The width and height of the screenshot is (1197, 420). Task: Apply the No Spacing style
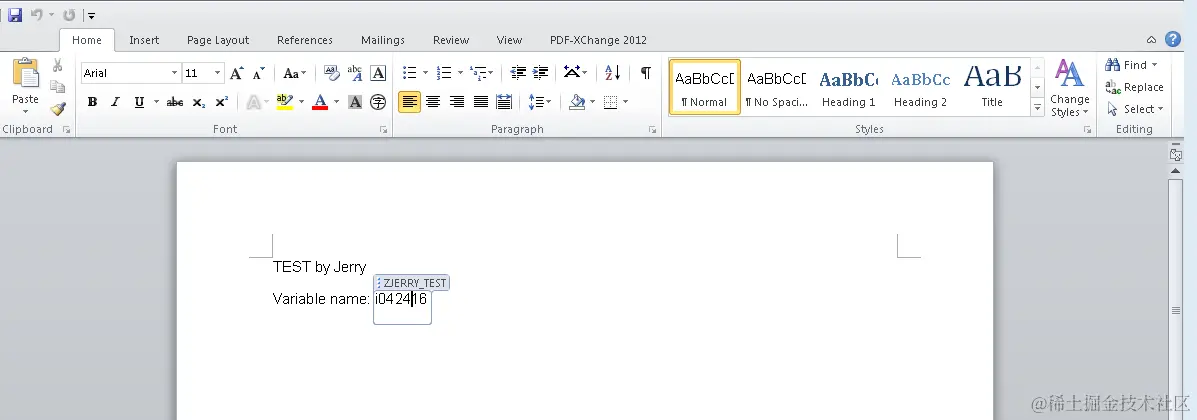(x=777, y=87)
